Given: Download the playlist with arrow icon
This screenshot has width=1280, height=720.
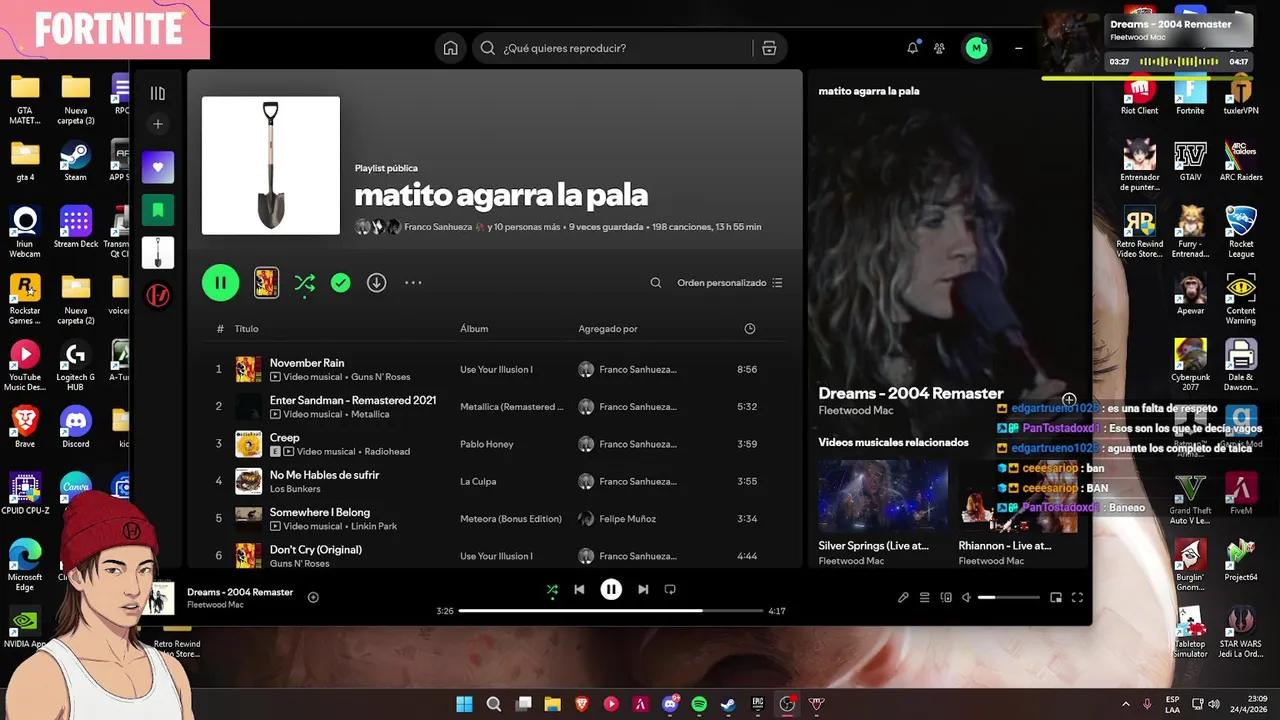Looking at the screenshot, I should (376, 283).
